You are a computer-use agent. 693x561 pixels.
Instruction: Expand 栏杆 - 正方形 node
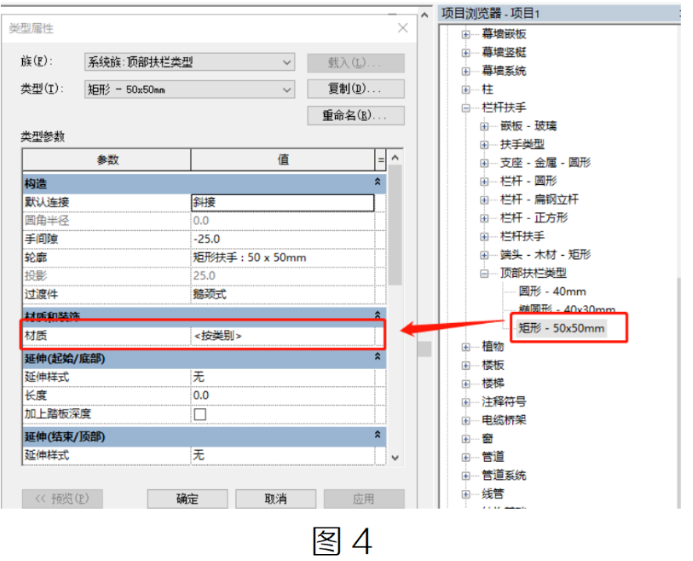[484, 218]
